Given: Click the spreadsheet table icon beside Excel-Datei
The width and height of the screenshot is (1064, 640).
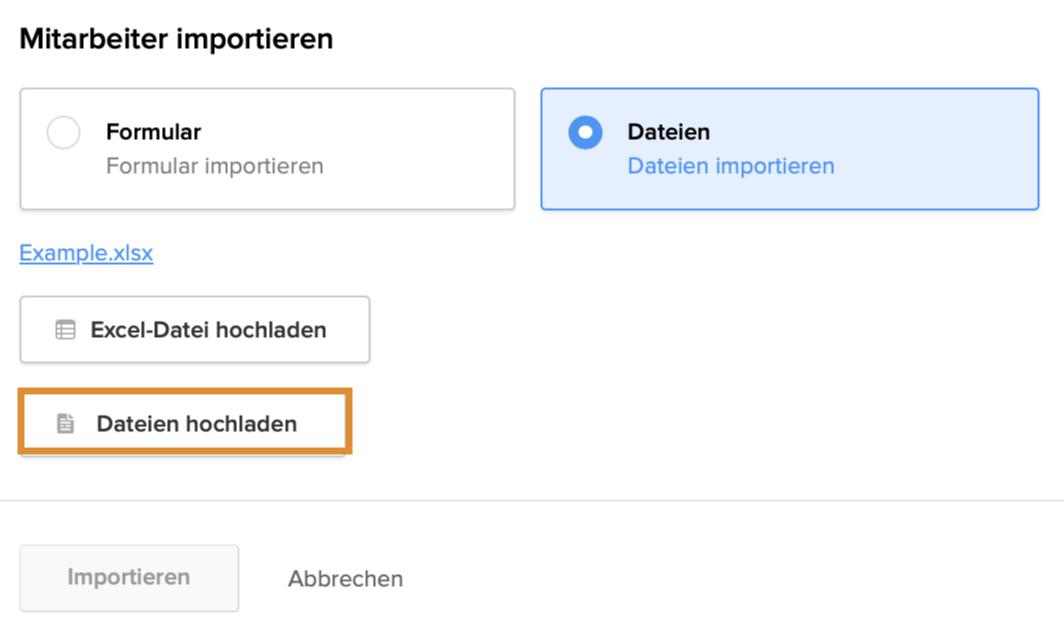Looking at the screenshot, I should [65, 330].
